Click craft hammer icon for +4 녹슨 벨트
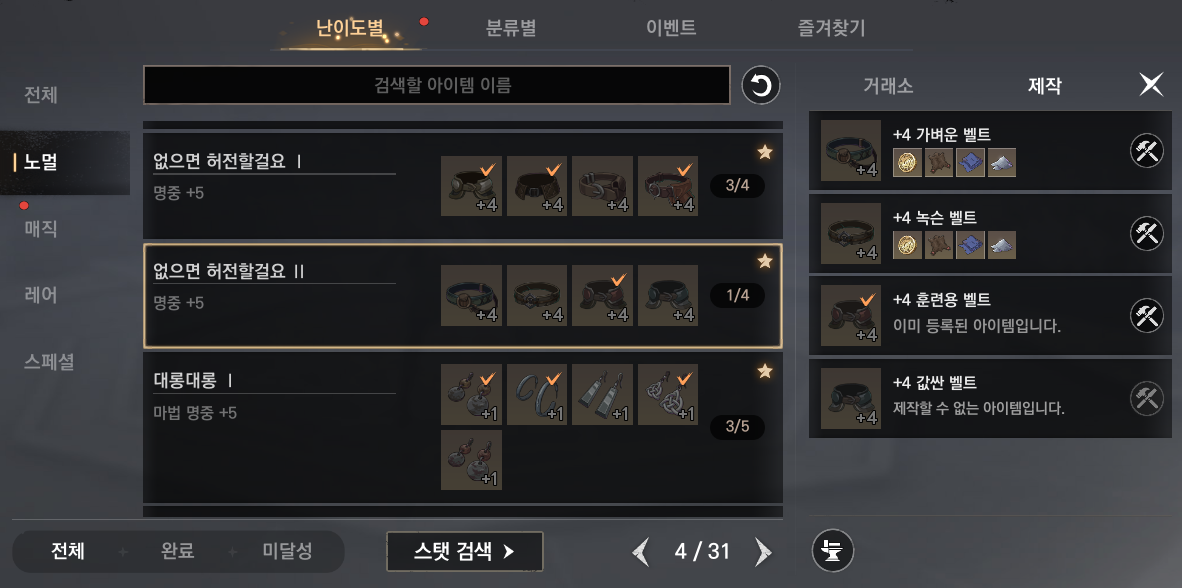The width and height of the screenshot is (1182, 588). [x=1147, y=234]
